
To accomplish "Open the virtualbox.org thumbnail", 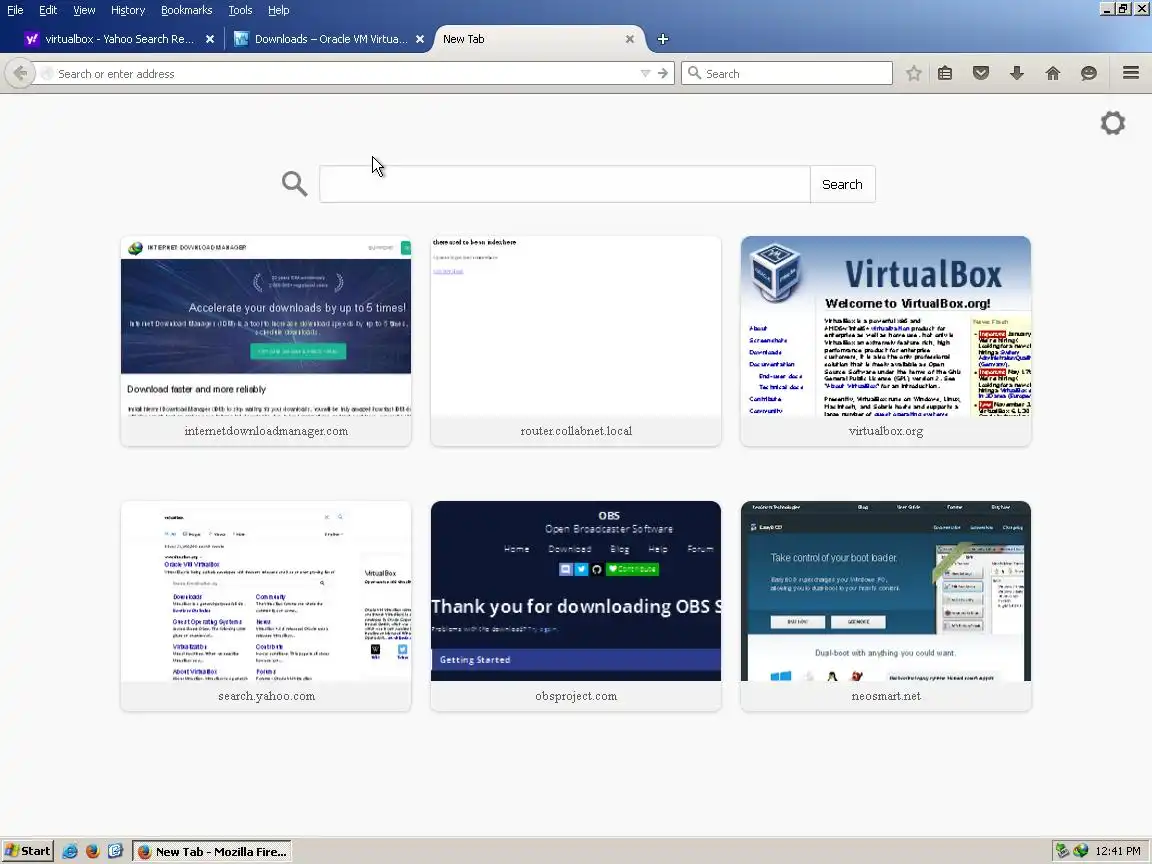I will 886,341.
